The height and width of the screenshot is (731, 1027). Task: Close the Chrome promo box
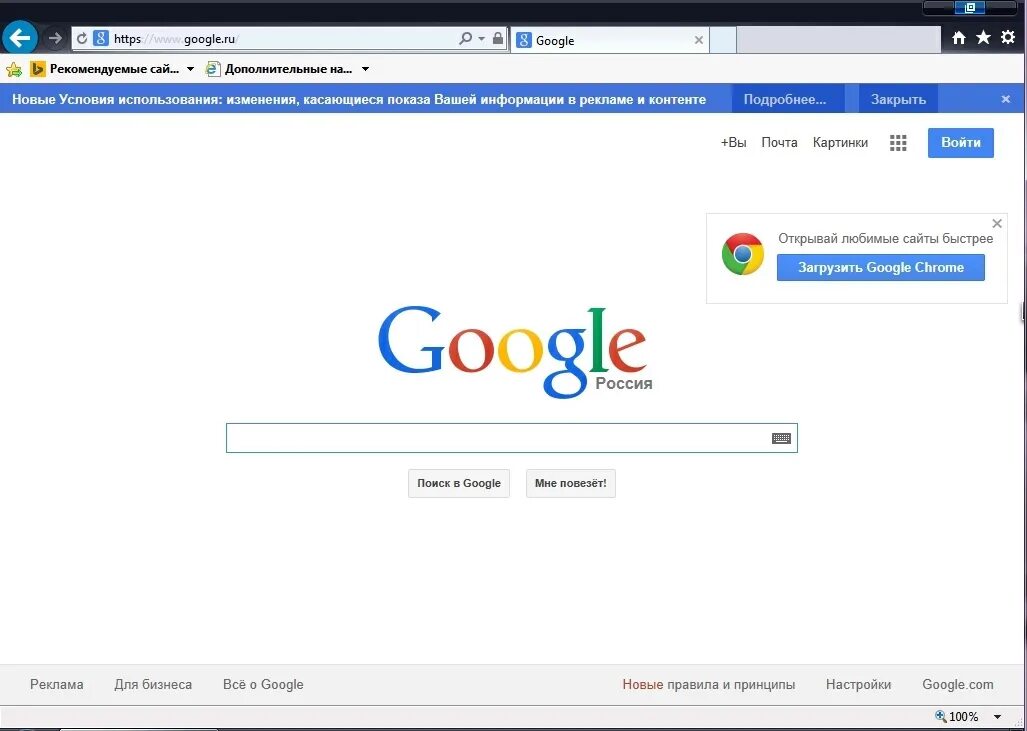click(997, 224)
